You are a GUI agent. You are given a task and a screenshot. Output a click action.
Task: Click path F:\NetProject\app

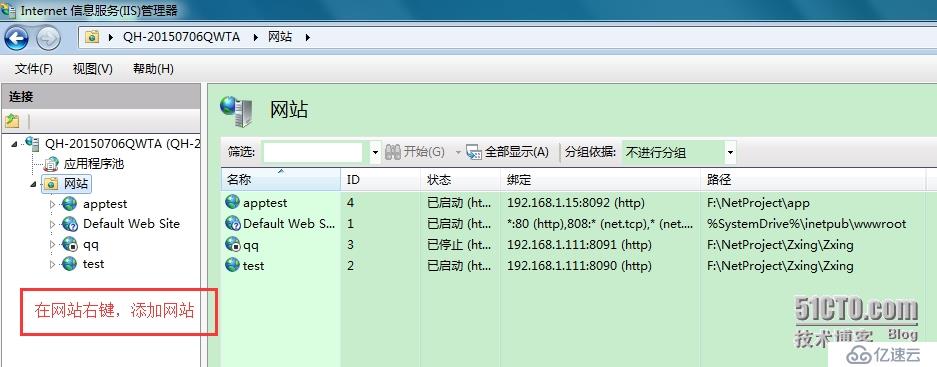[x=758, y=203]
